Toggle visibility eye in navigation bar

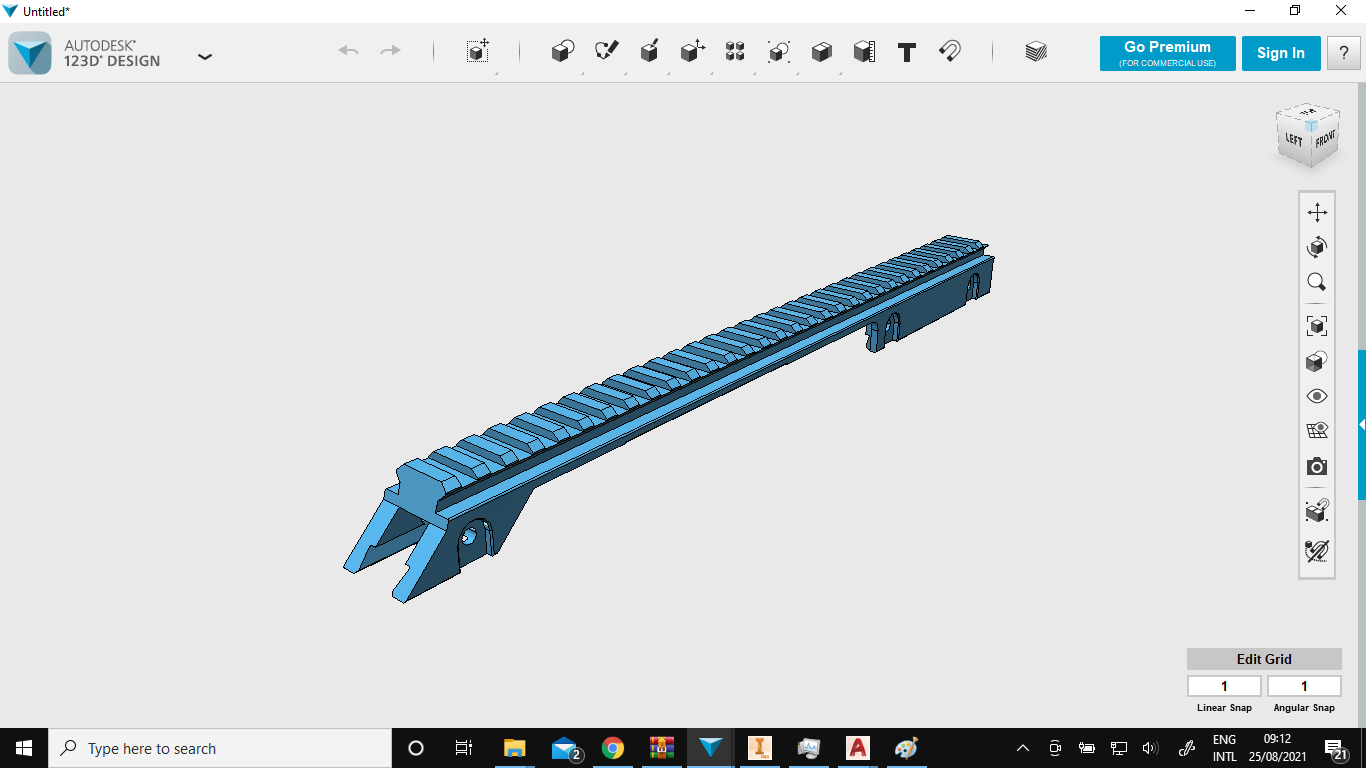(x=1317, y=396)
